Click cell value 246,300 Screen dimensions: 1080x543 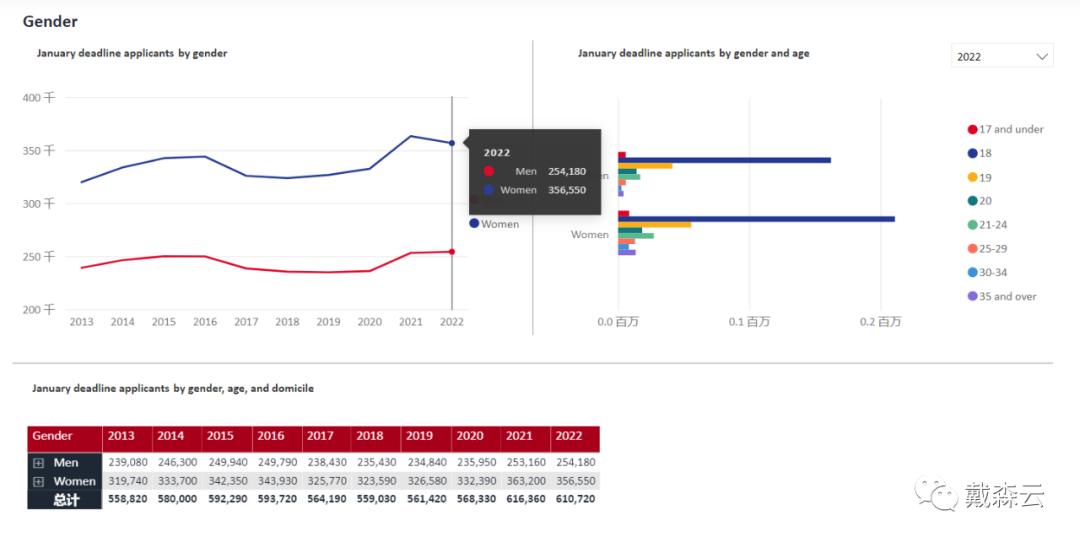coord(177,462)
